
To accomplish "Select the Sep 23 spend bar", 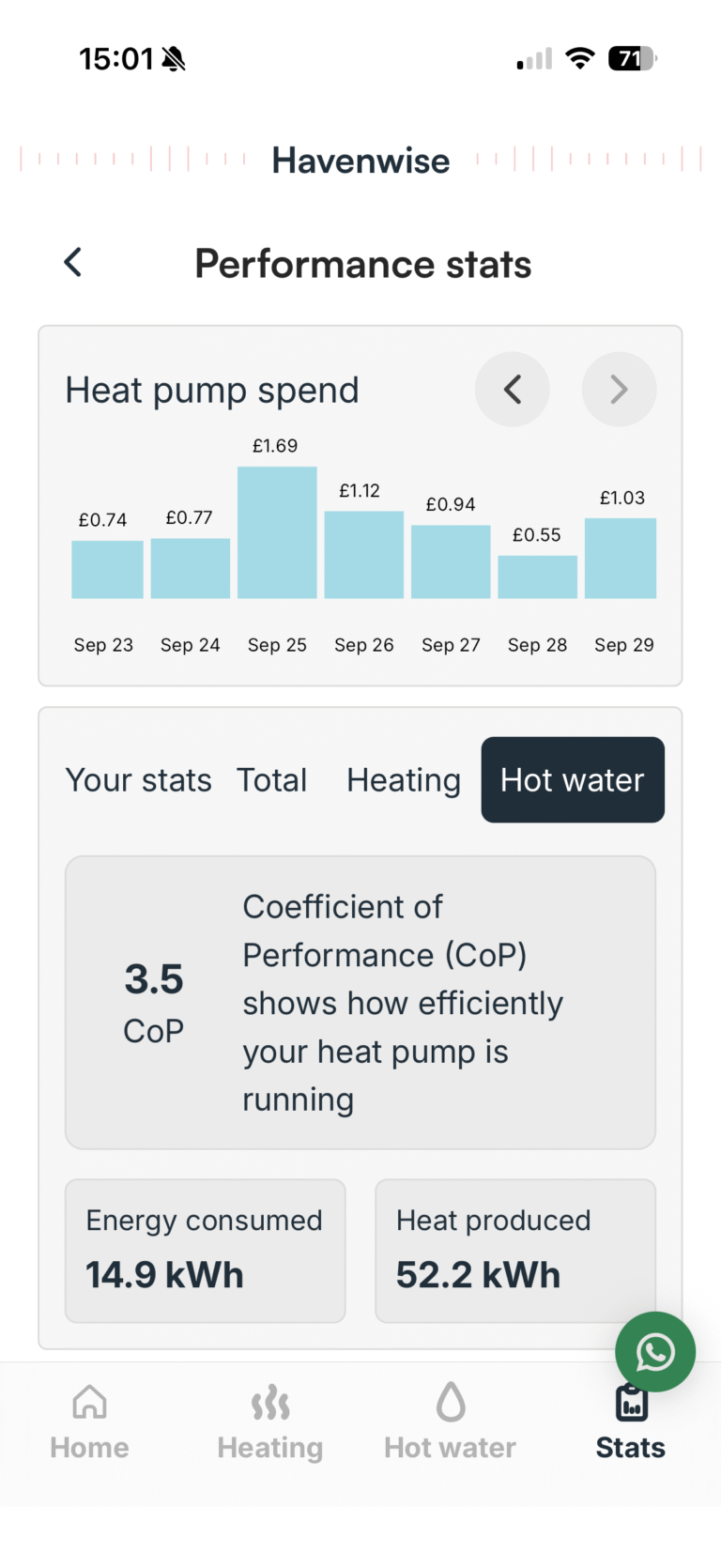I will coord(107,569).
